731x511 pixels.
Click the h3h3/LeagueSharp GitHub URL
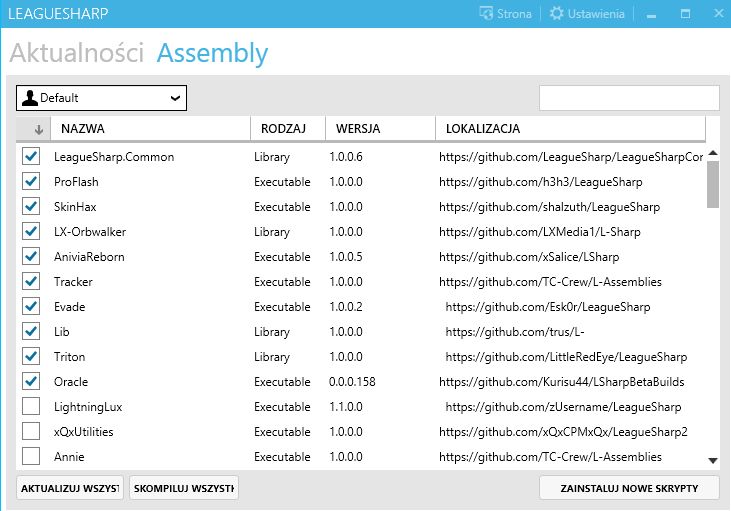(540, 182)
